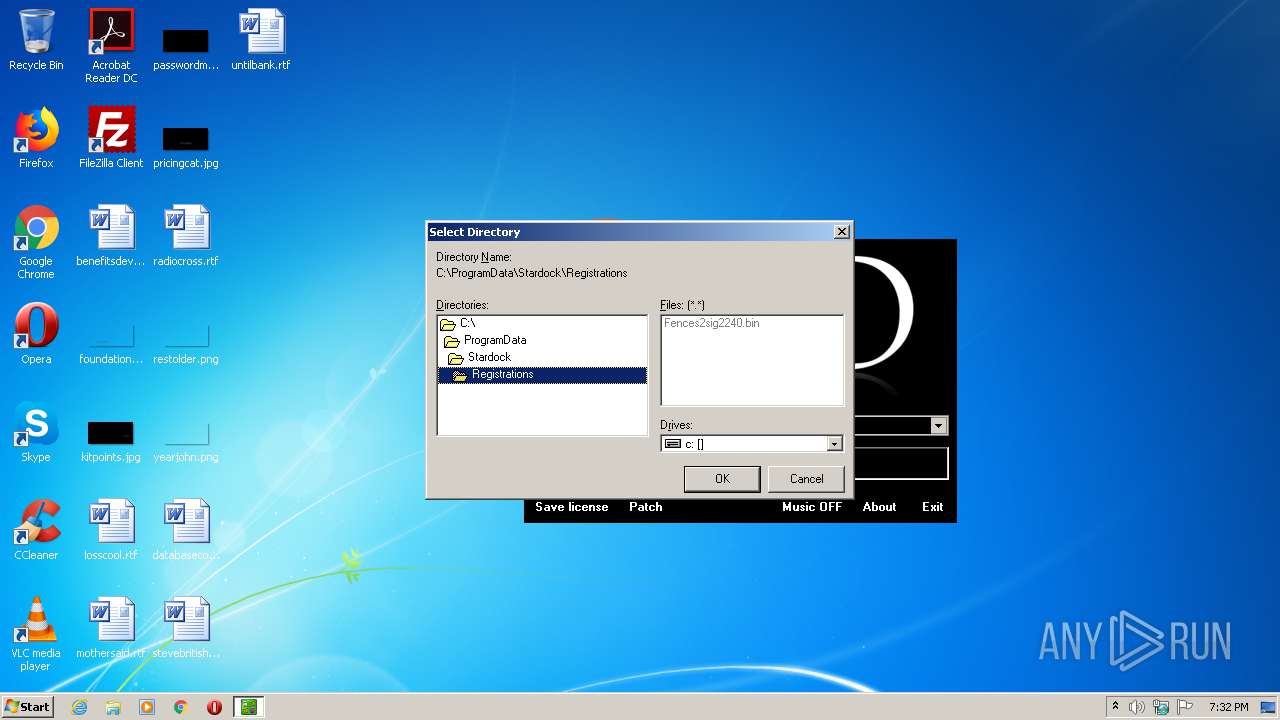Launch the CCleaner desktop shortcut
The image size is (1280, 720).
(x=36, y=530)
